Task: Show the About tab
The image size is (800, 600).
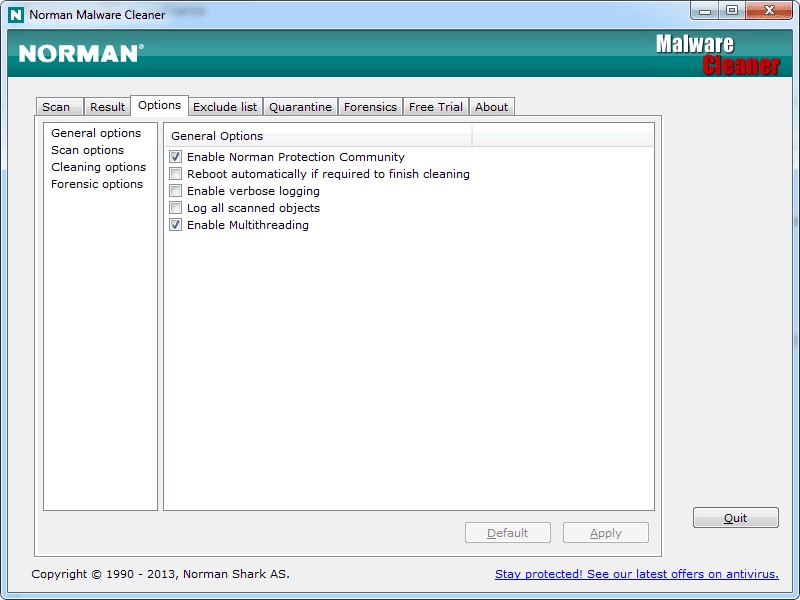Action: [491, 107]
